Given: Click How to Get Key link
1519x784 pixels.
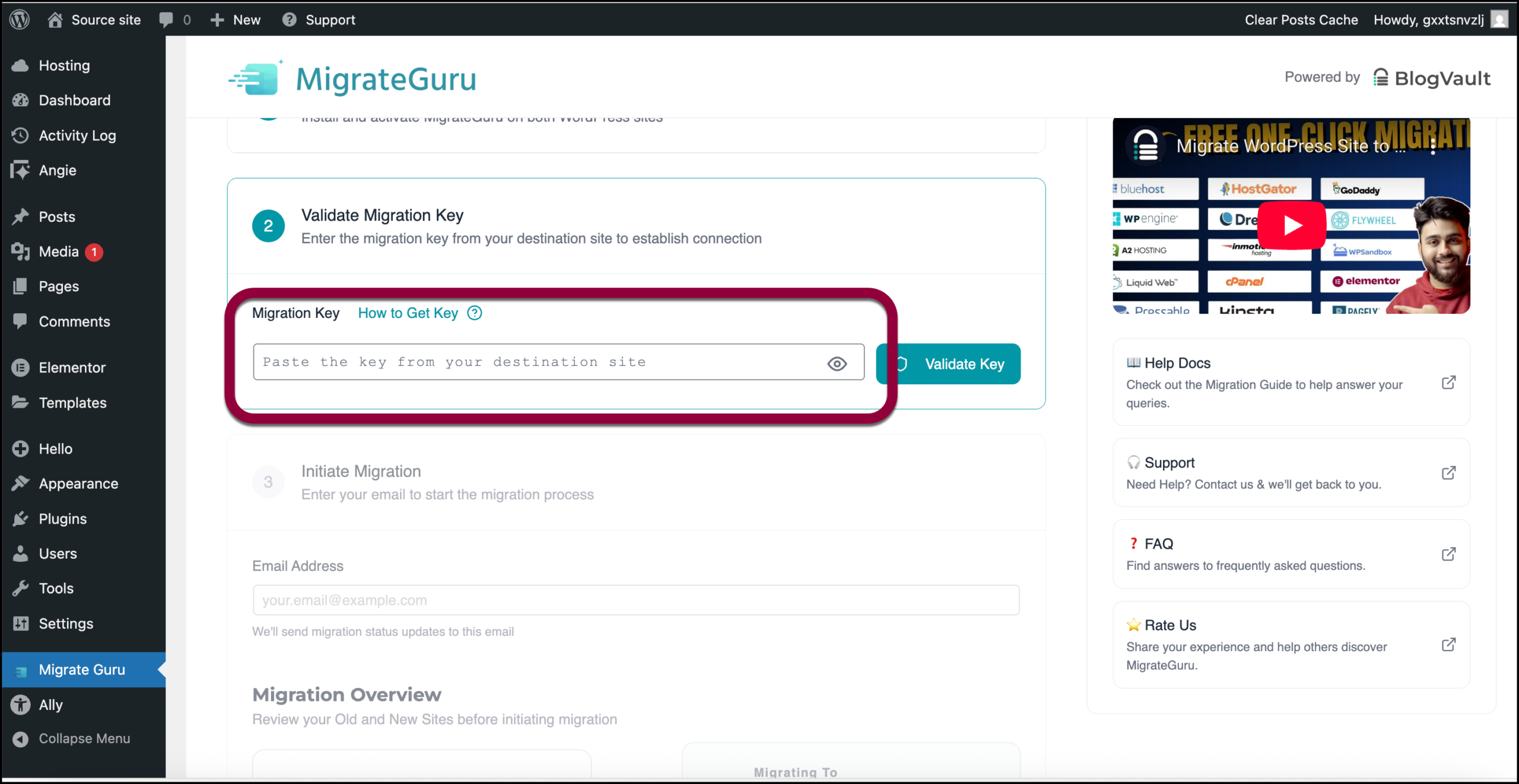Looking at the screenshot, I should click(408, 313).
